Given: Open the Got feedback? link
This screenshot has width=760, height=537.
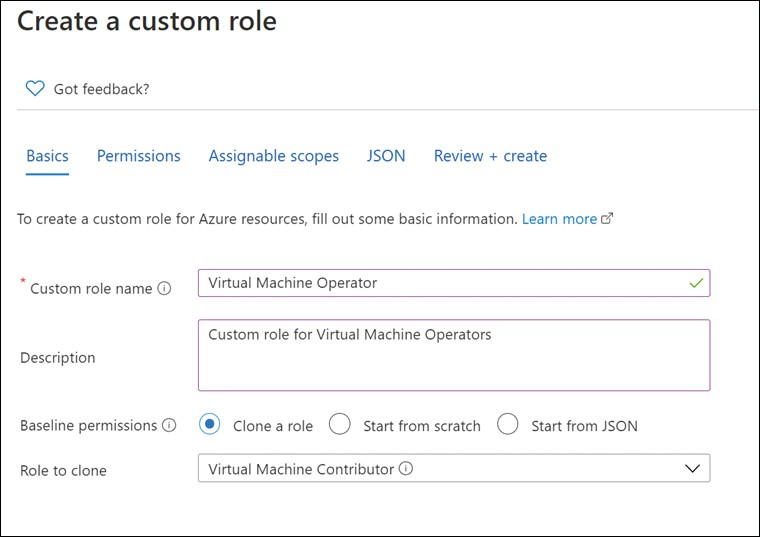Looking at the screenshot, I should pos(101,89).
